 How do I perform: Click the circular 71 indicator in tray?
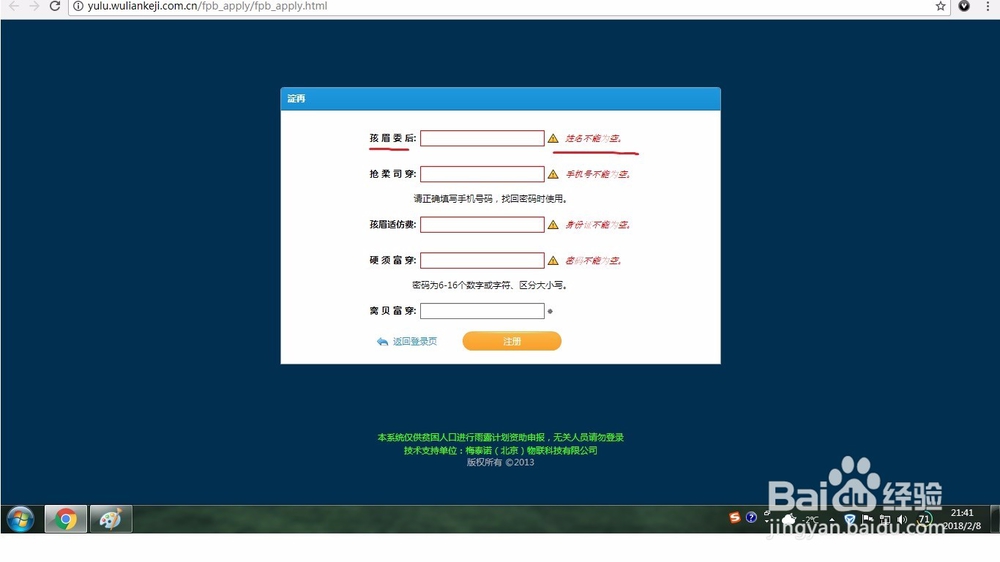(x=924, y=519)
